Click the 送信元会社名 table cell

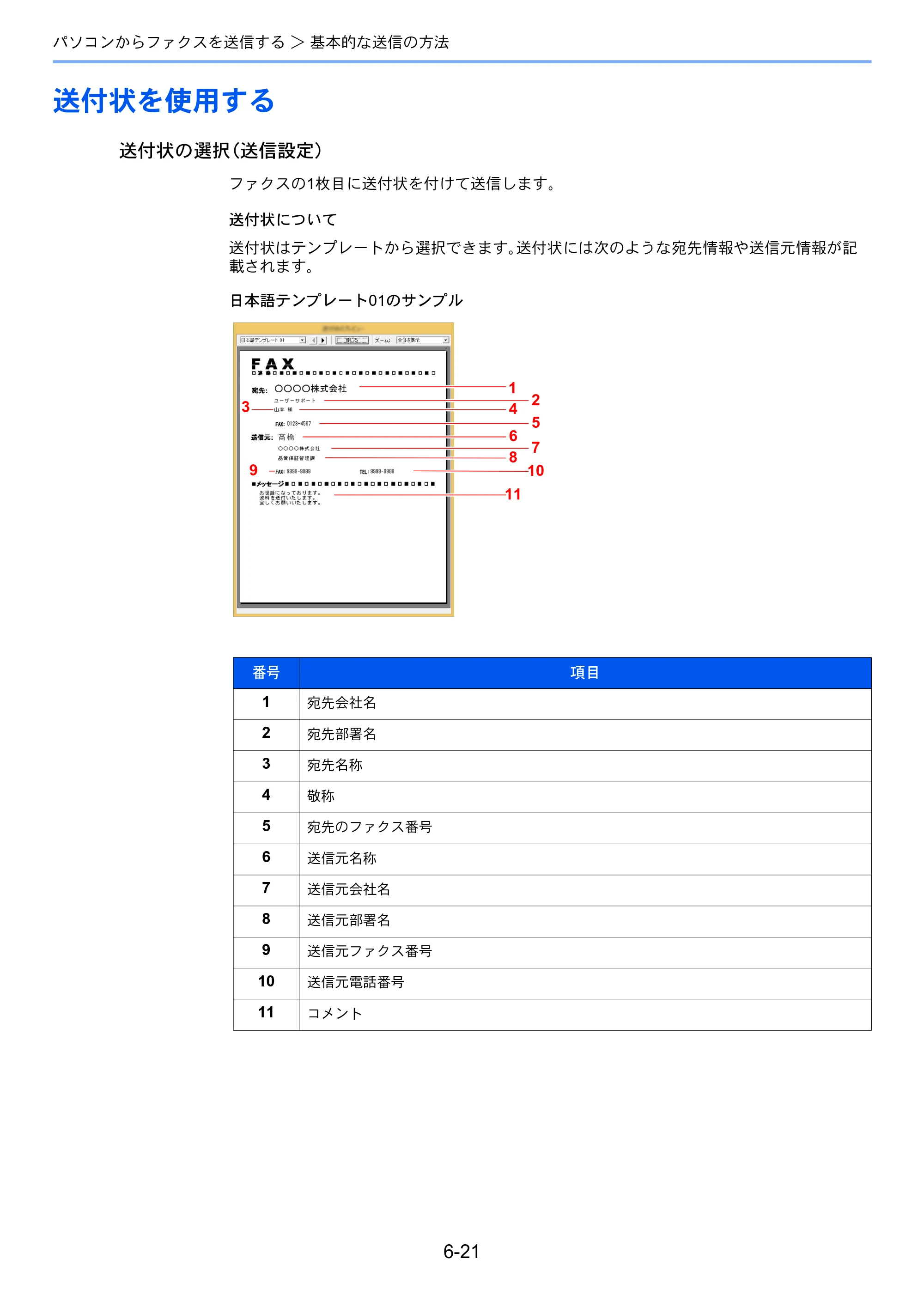pos(585,890)
